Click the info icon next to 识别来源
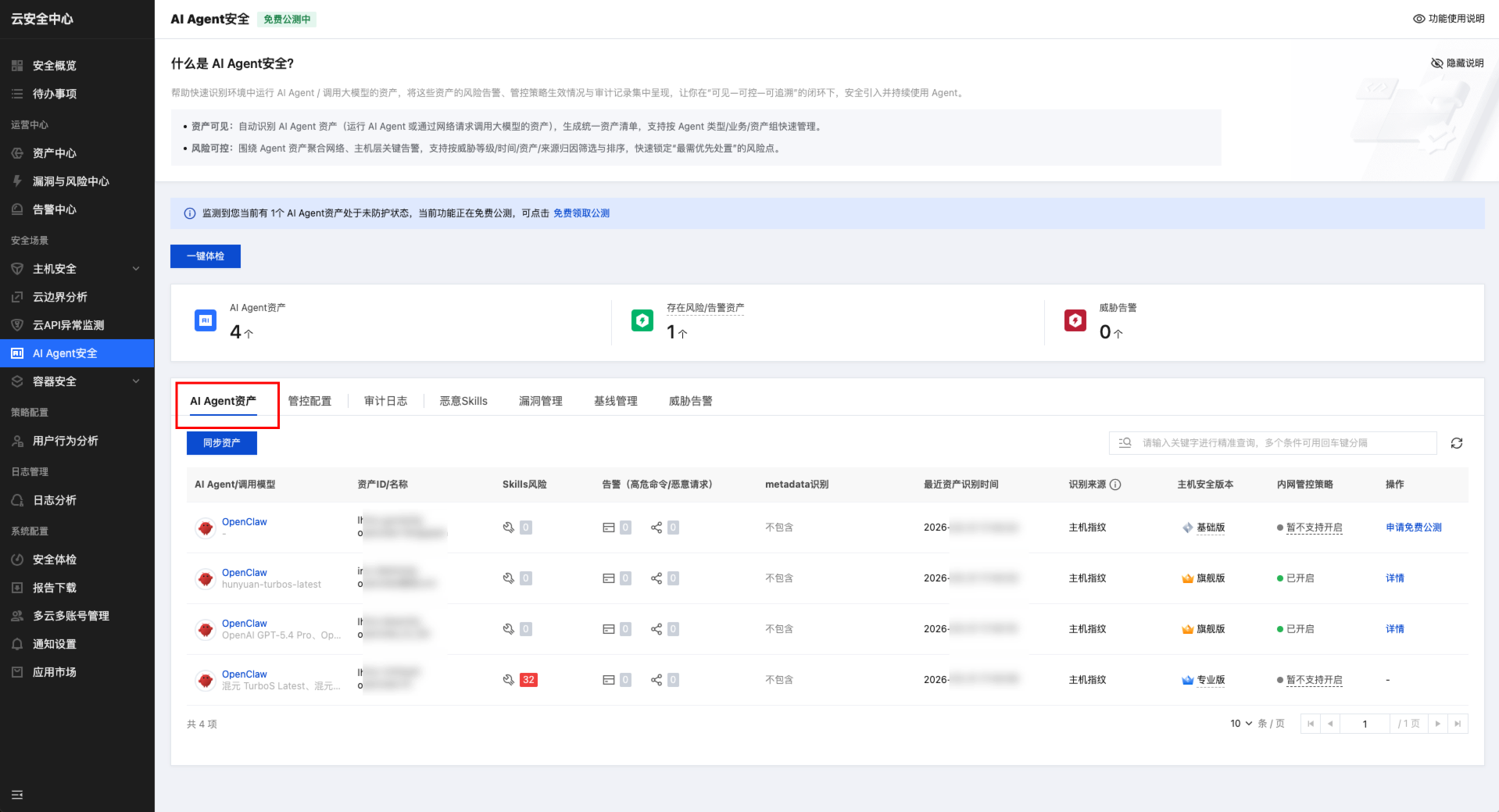Viewport: 1499px width, 812px height. pos(1115,485)
